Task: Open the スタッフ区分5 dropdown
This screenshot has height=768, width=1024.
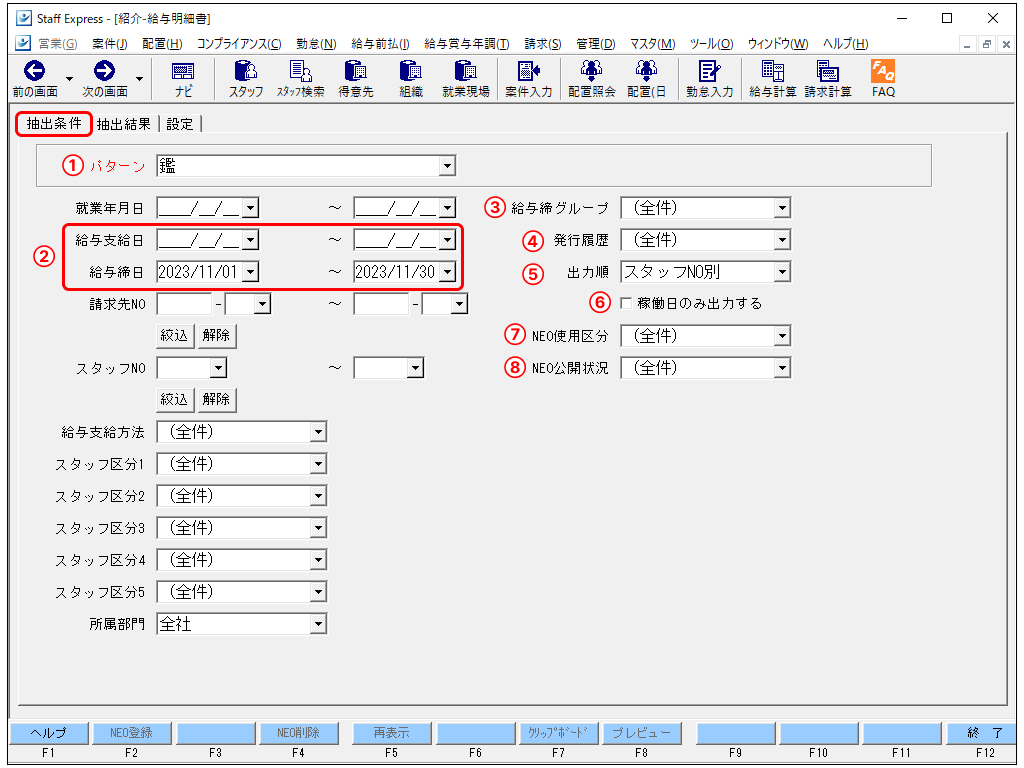Action: click(x=317, y=592)
